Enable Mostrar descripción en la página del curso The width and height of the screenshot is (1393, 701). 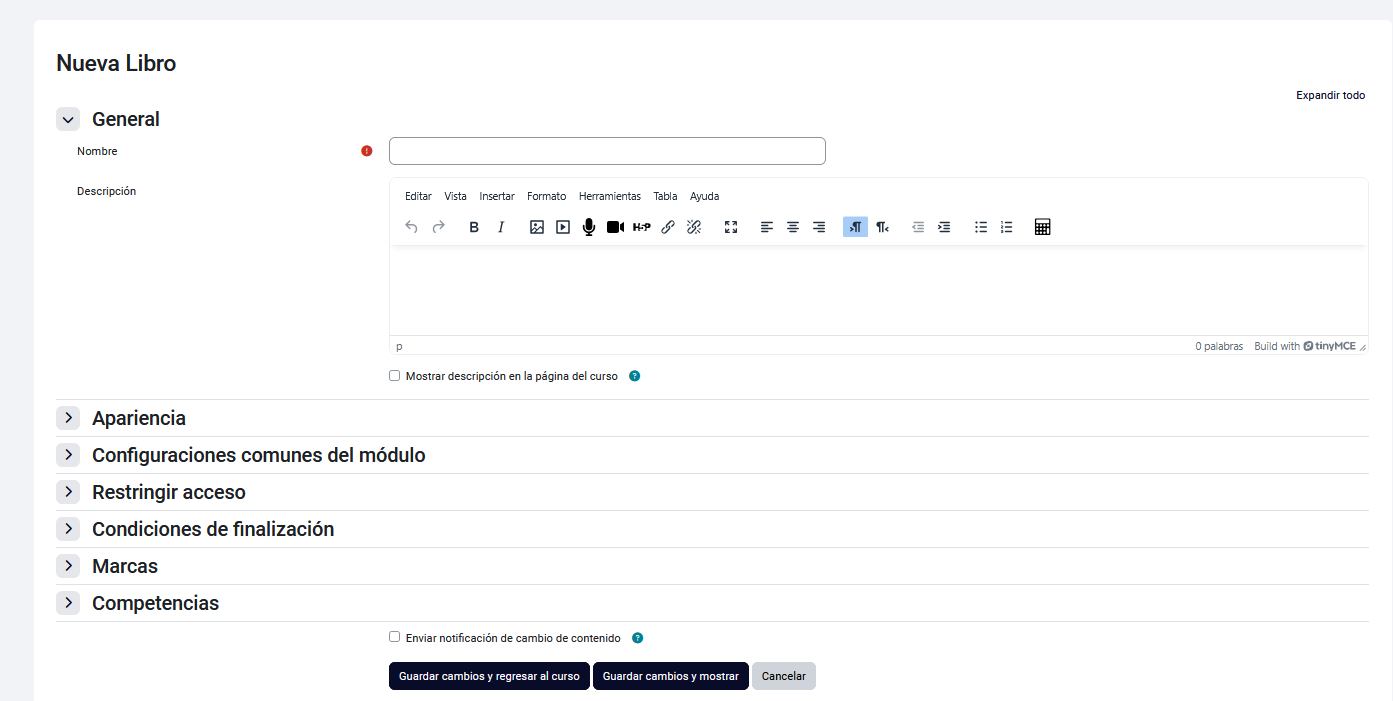click(395, 376)
